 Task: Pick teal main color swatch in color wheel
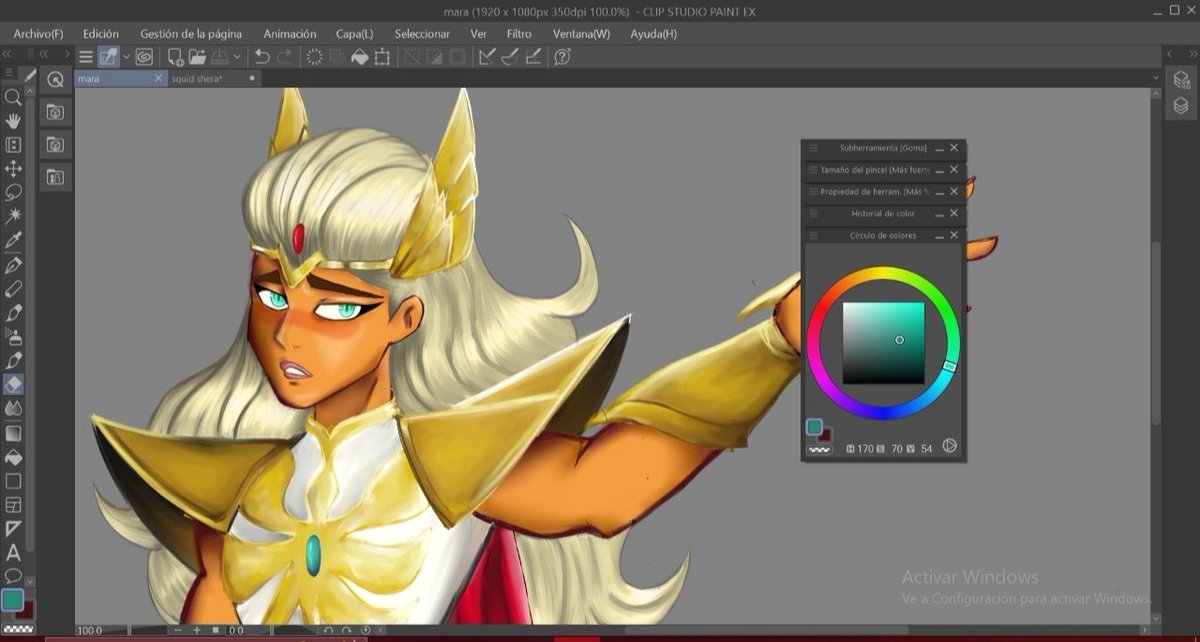coord(814,427)
